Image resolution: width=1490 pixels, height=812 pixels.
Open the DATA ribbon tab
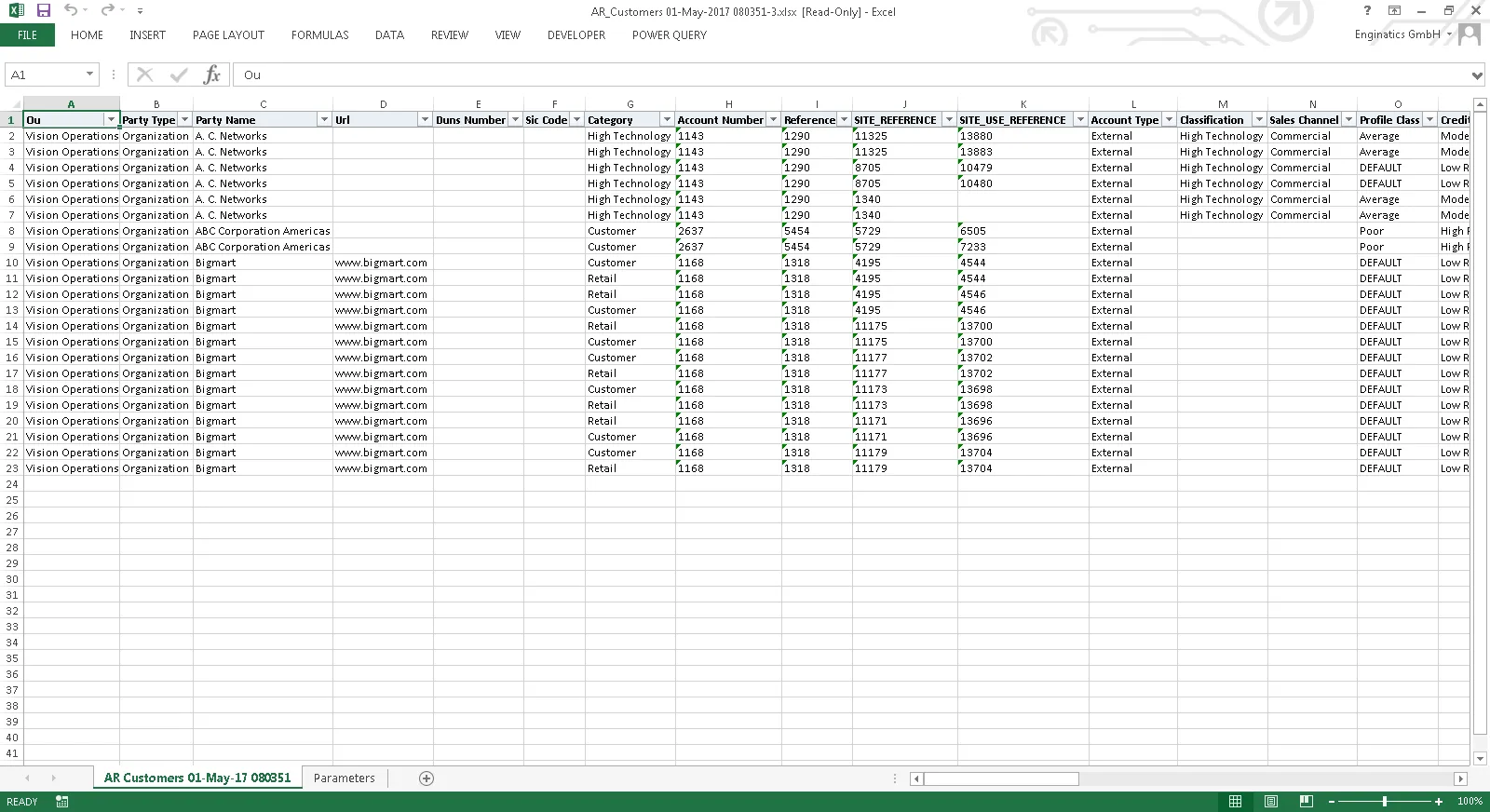pyautogui.click(x=389, y=34)
